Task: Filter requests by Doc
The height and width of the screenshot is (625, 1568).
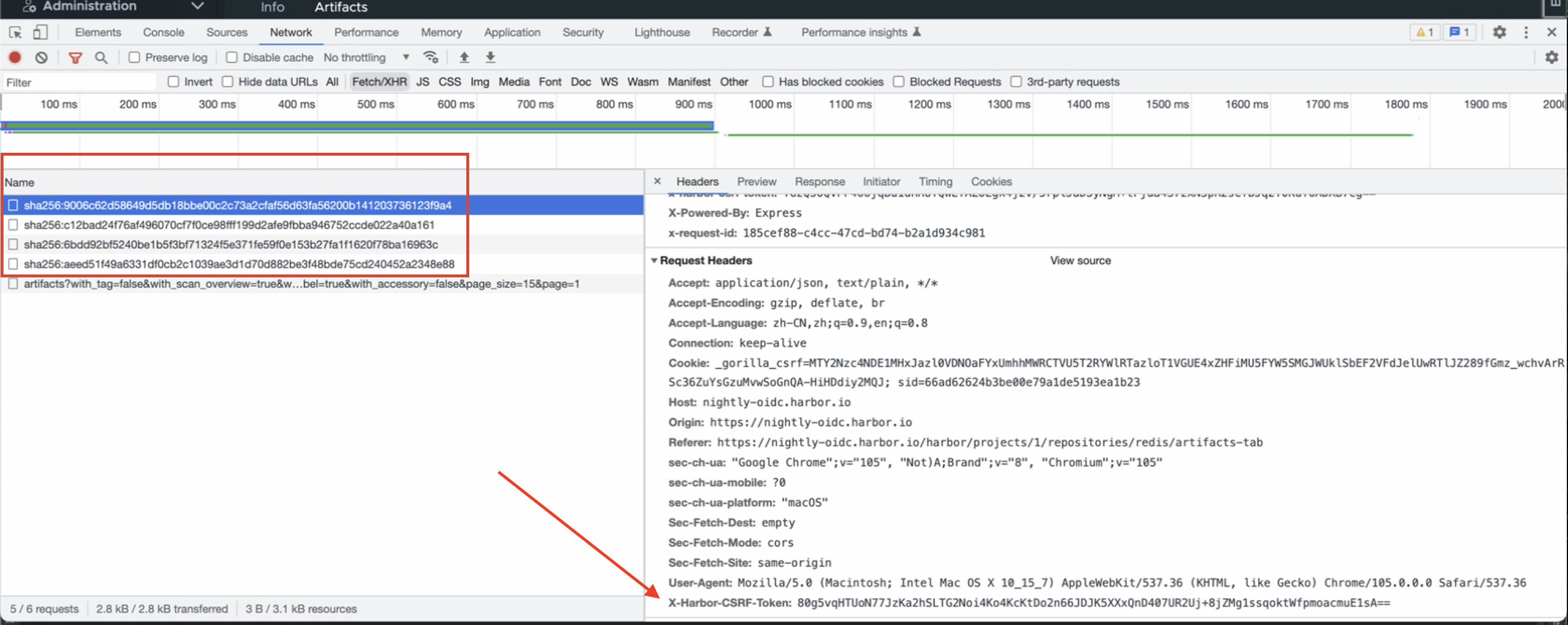Action: (x=581, y=81)
